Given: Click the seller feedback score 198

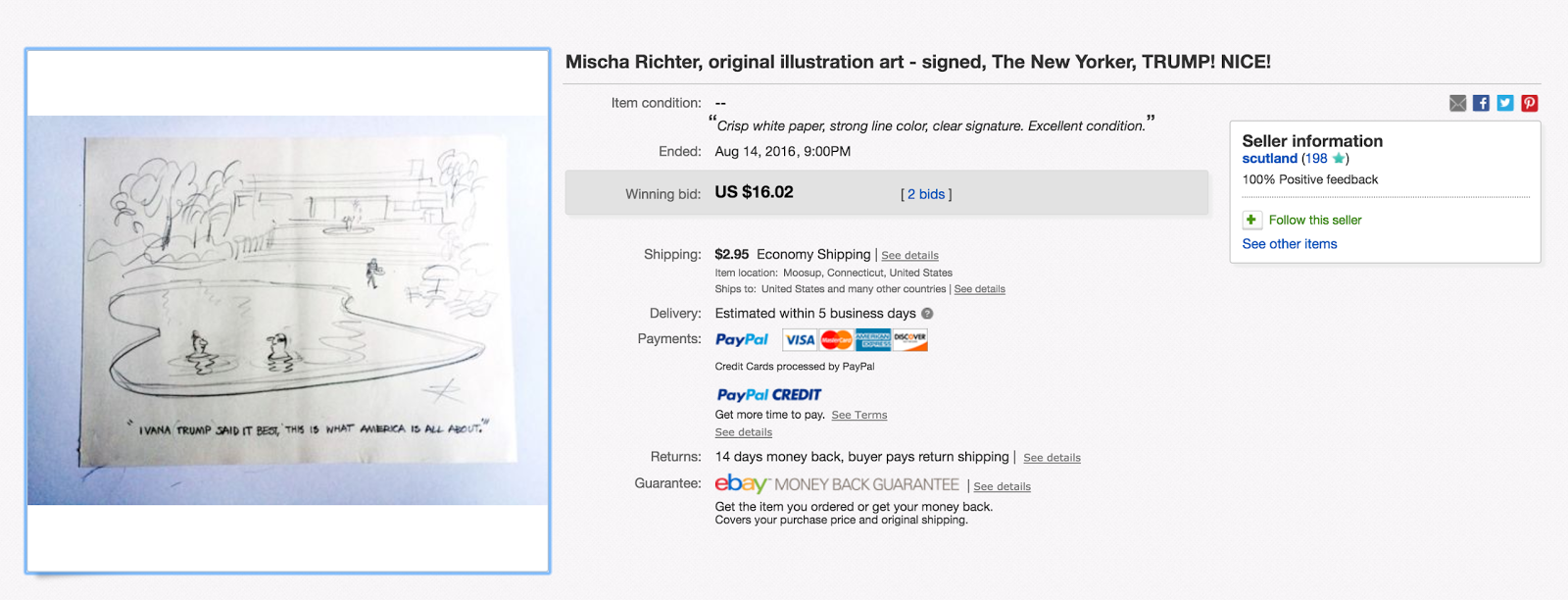Looking at the screenshot, I should point(1314,159).
